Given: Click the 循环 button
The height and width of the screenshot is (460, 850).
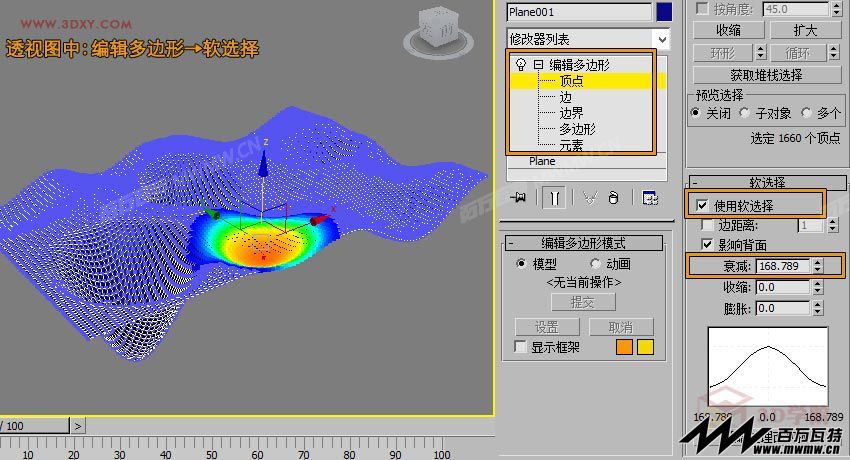Looking at the screenshot, I should pos(797,53).
